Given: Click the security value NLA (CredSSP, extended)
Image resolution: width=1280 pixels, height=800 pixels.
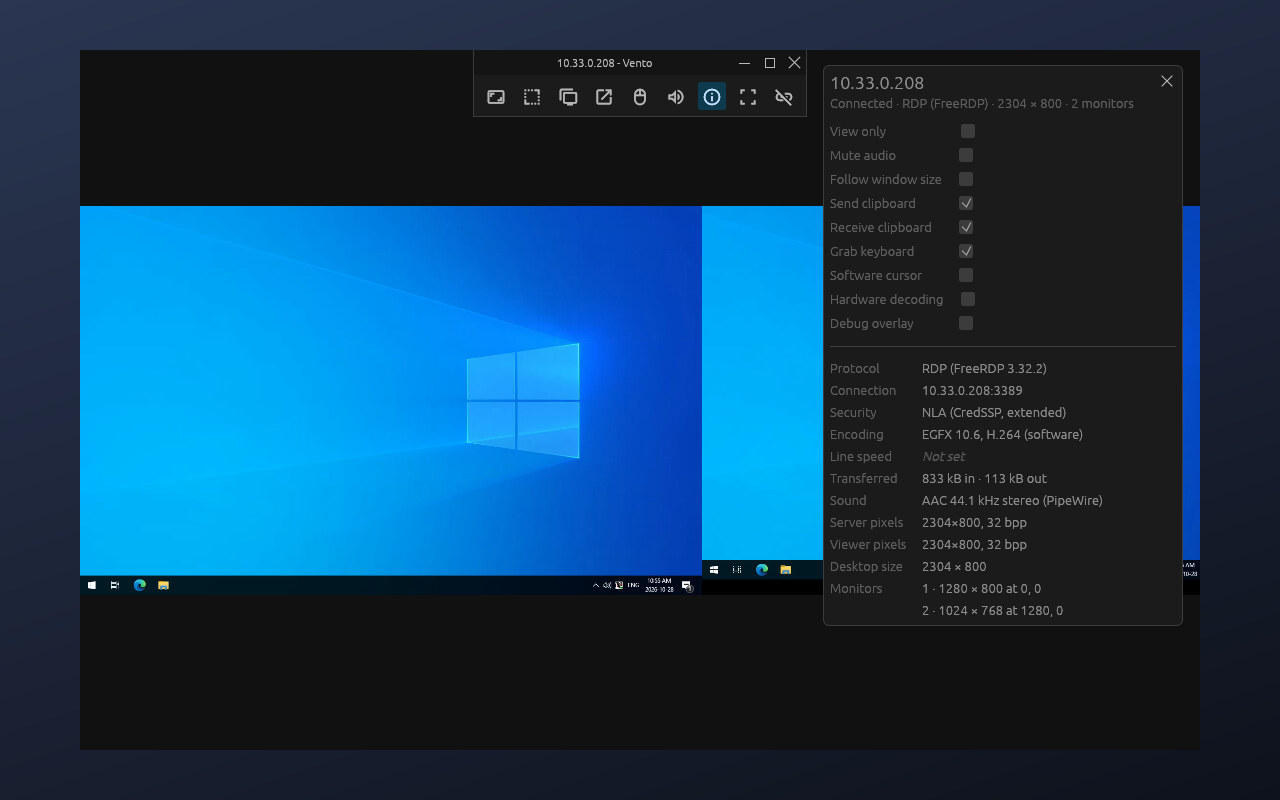Looking at the screenshot, I should 994,413.
